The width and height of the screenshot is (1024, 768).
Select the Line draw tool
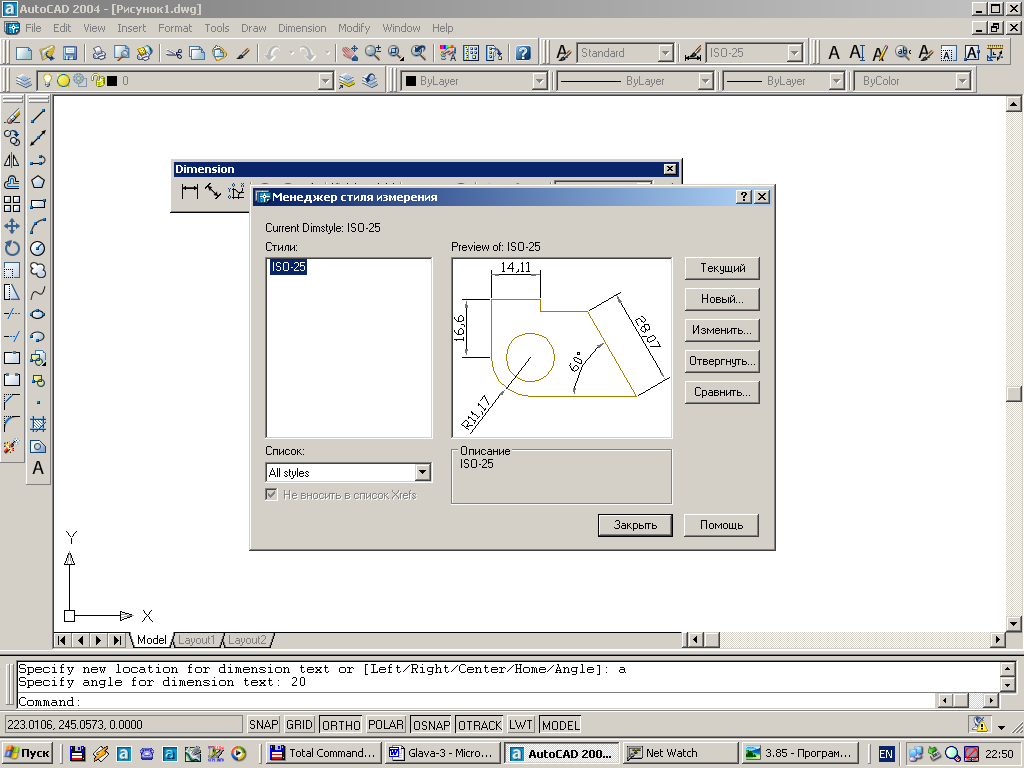[38, 116]
